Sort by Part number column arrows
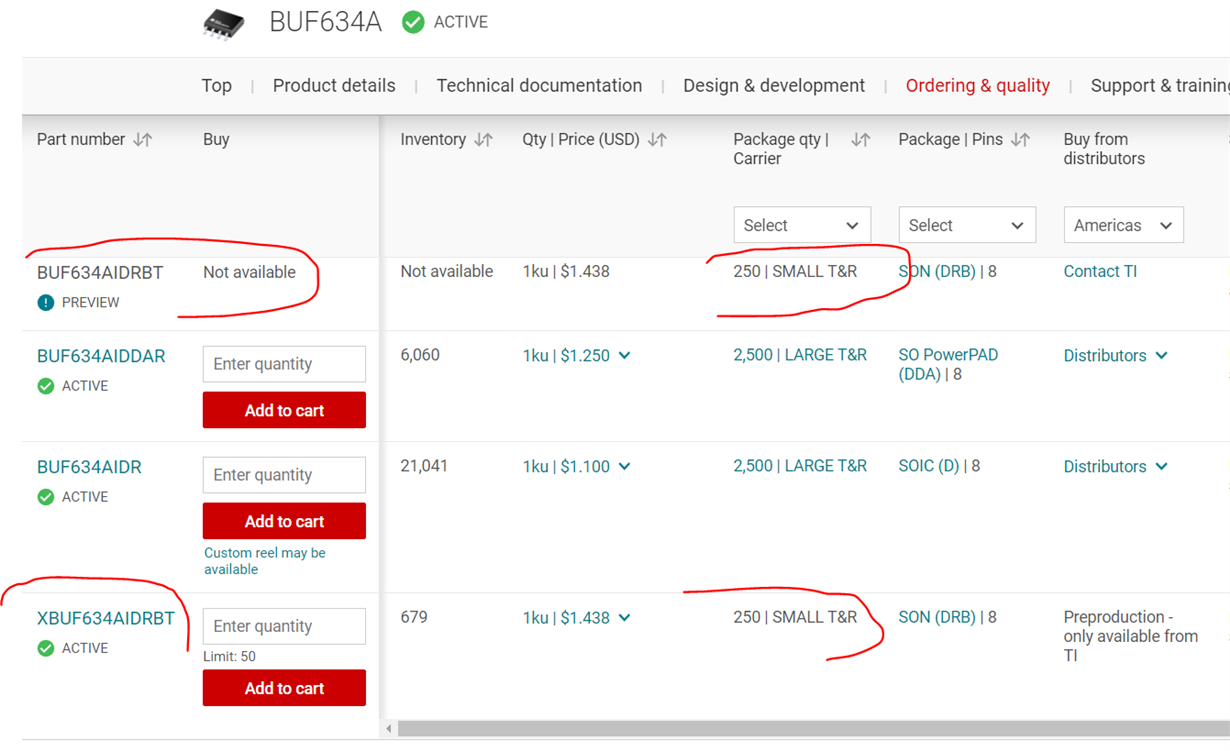 [143, 140]
